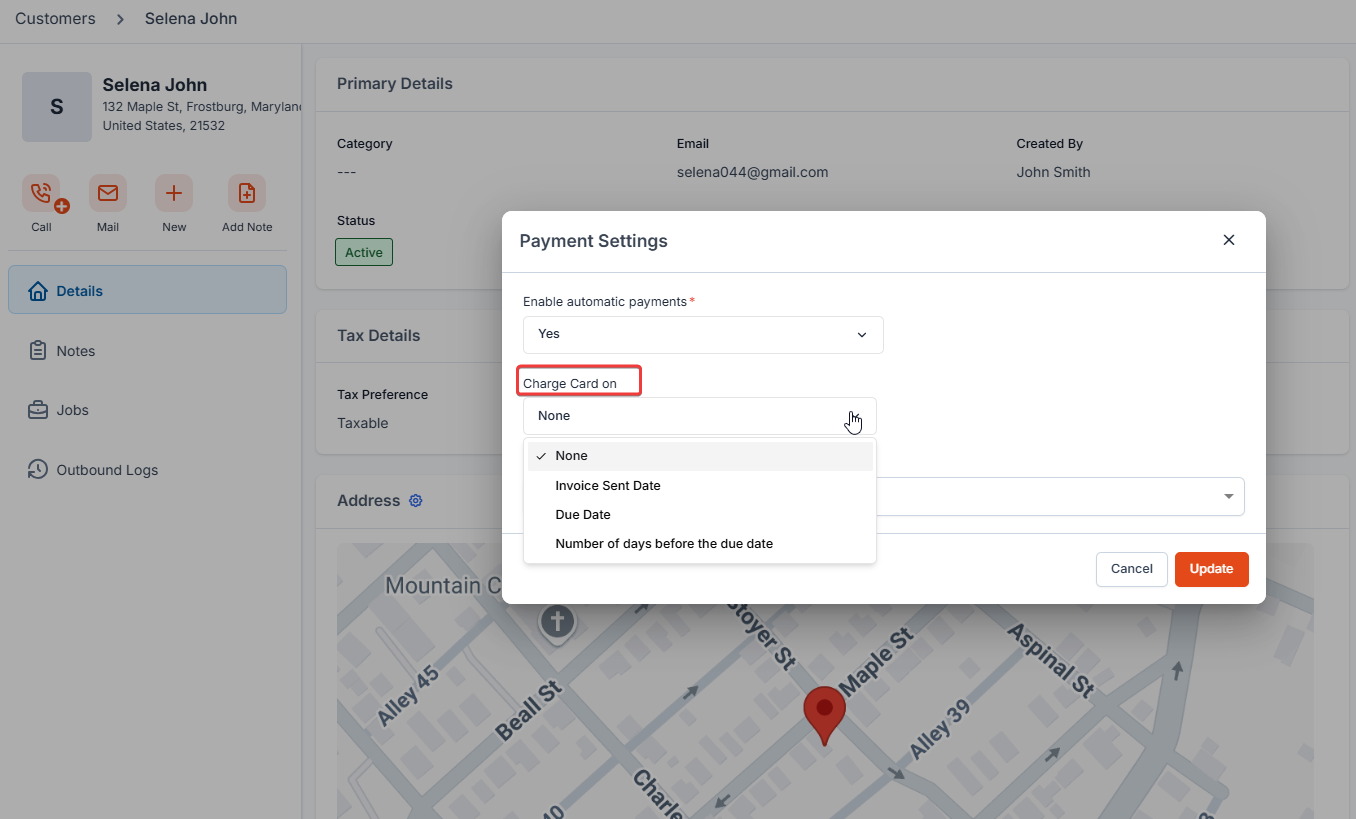Select Invoice Sent Date option

700,486
